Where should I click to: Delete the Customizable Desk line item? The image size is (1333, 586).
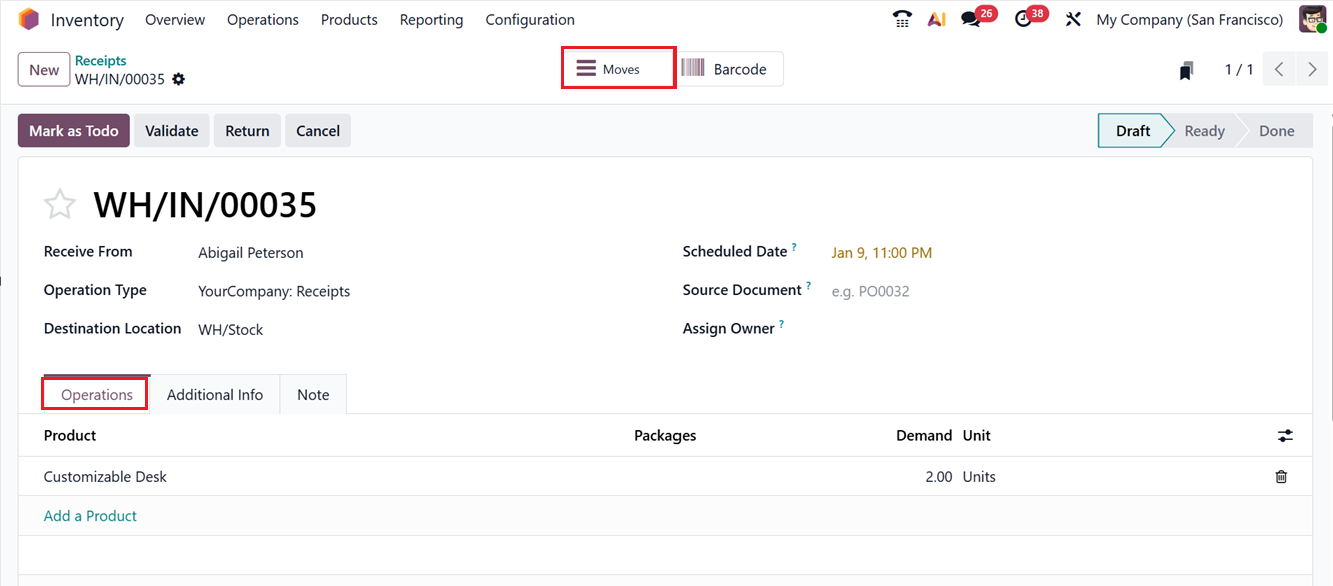point(1281,477)
